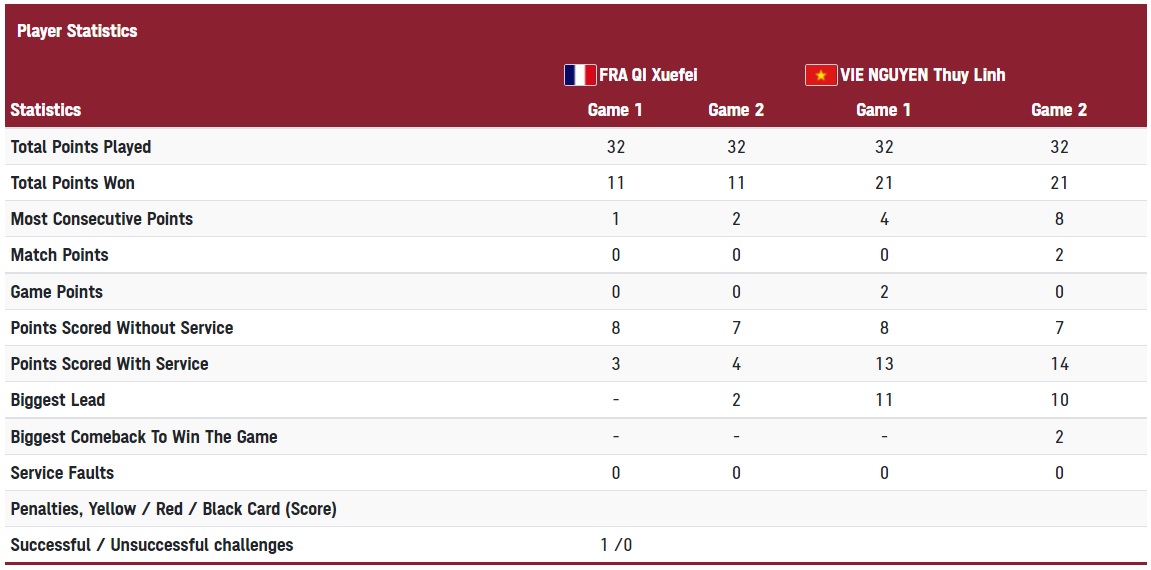
Task: Click the 1 /0 challenges value
Action: pyautogui.click(x=616, y=545)
